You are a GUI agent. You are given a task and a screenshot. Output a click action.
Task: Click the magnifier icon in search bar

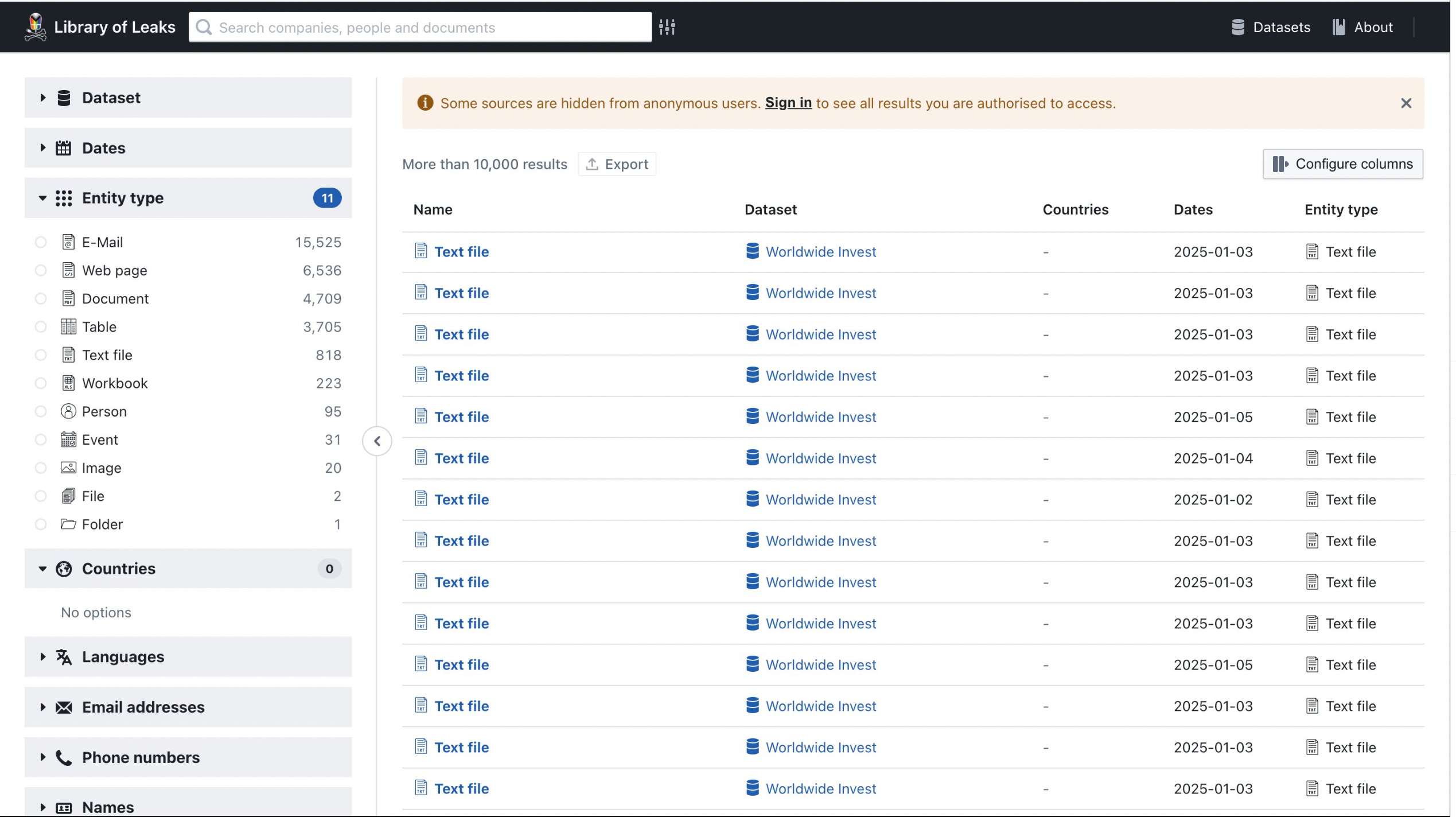pyautogui.click(x=204, y=27)
